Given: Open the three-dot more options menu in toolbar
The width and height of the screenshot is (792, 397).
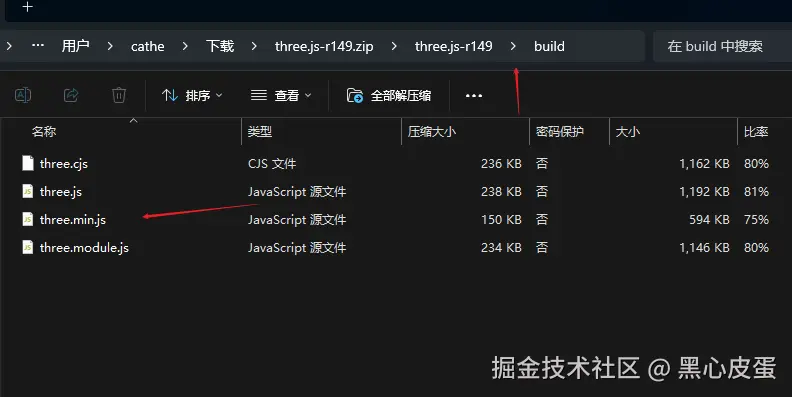Looking at the screenshot, I should [474, 95].
